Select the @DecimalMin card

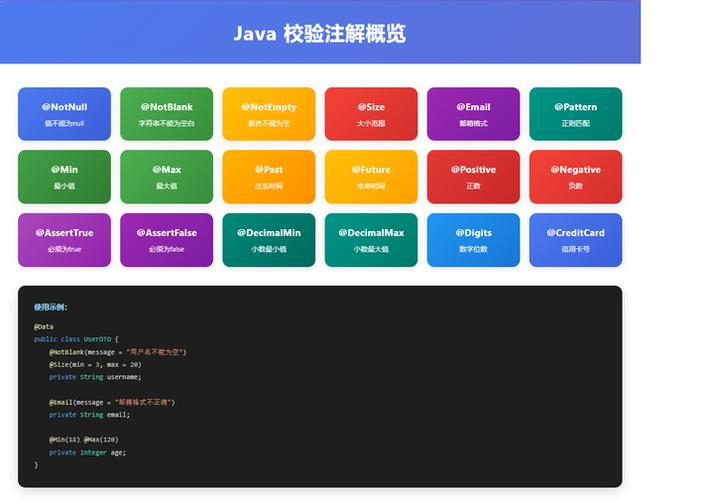(x=269, y=240)
